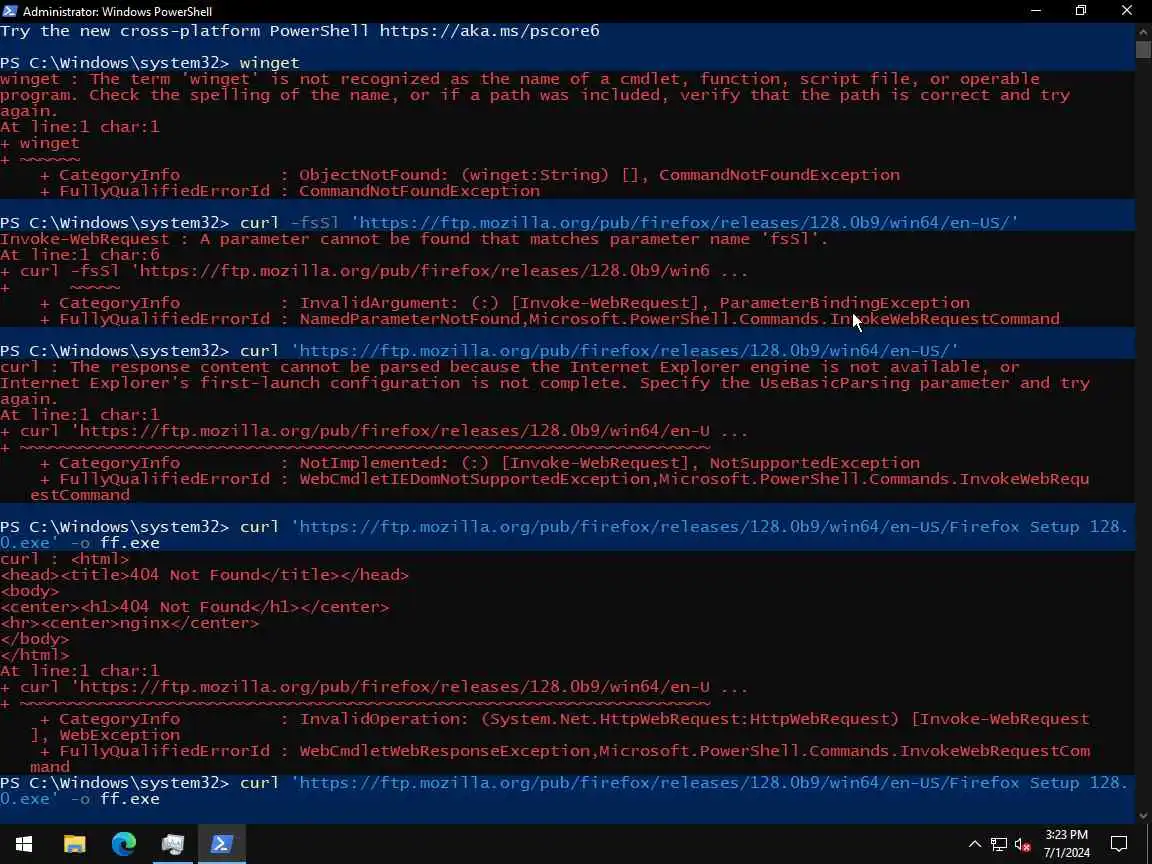1152x864 pixels.
Task: Click 'Administrator: Windows PowerShell' window title
Action: coord(118,12)
